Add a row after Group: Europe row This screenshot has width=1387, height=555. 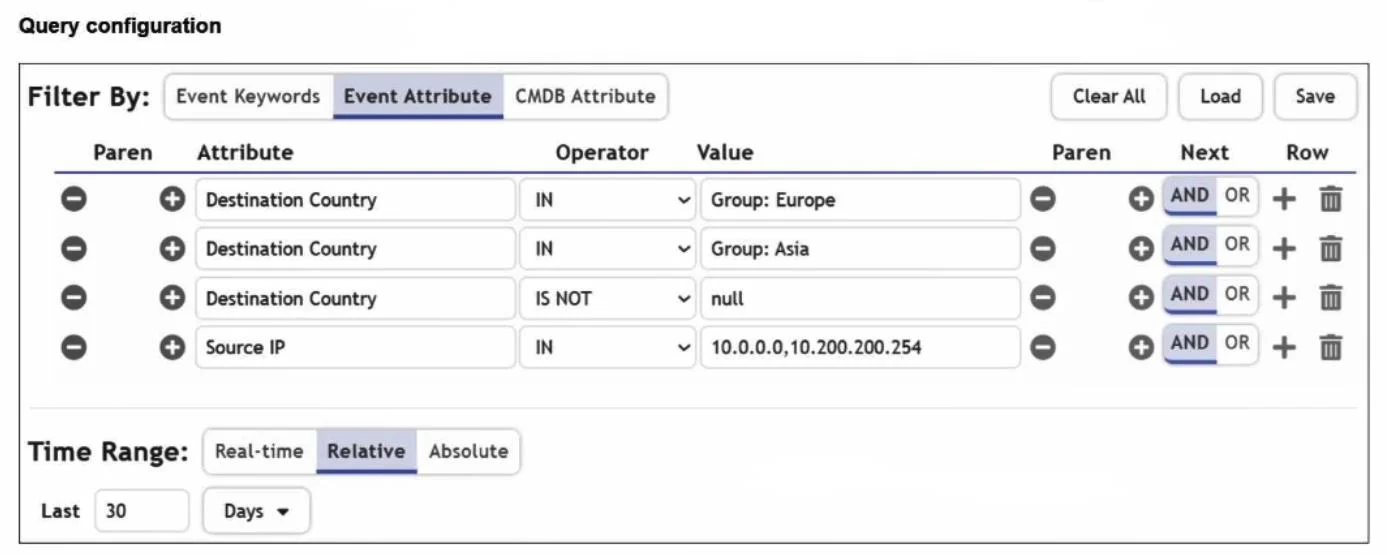pyautogui.click(x=1284, y=200)
